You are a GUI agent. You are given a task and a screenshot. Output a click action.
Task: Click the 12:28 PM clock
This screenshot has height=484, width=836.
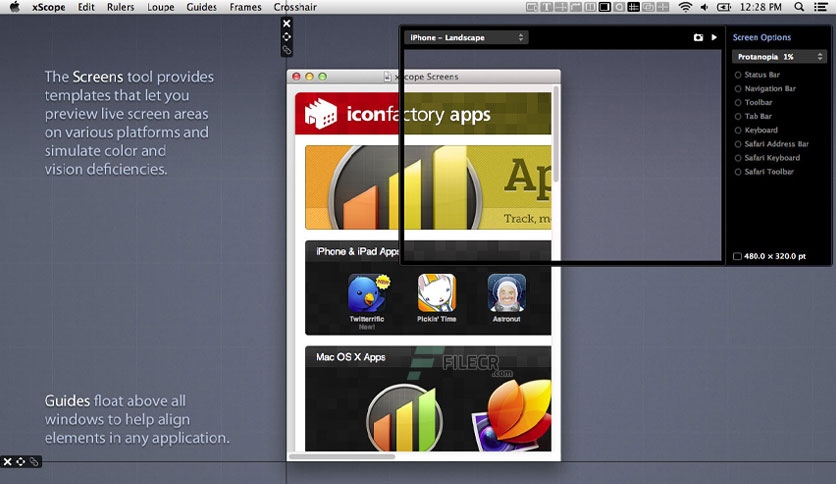point(760,7)
